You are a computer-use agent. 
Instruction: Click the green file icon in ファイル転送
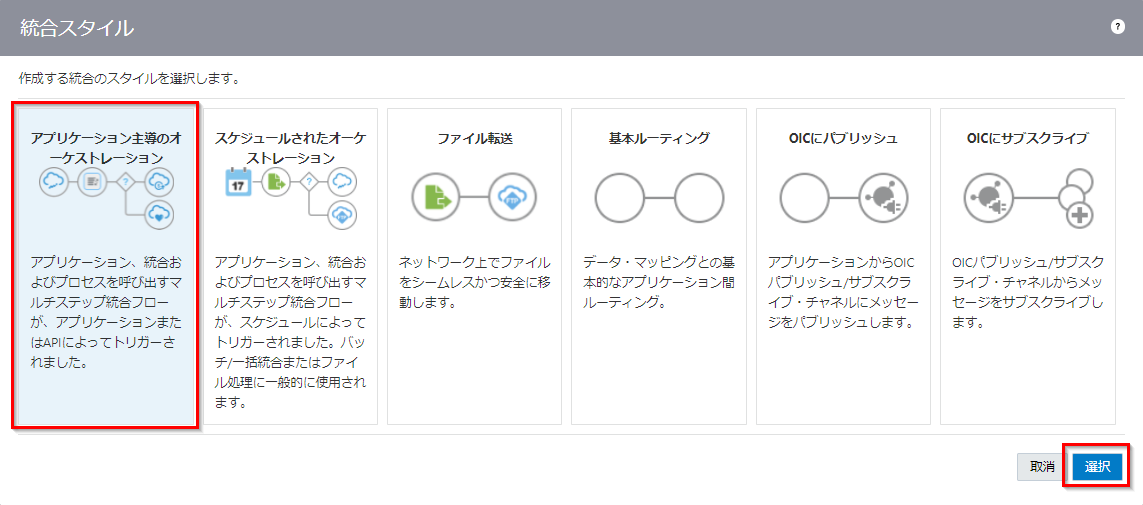[436, 198]
